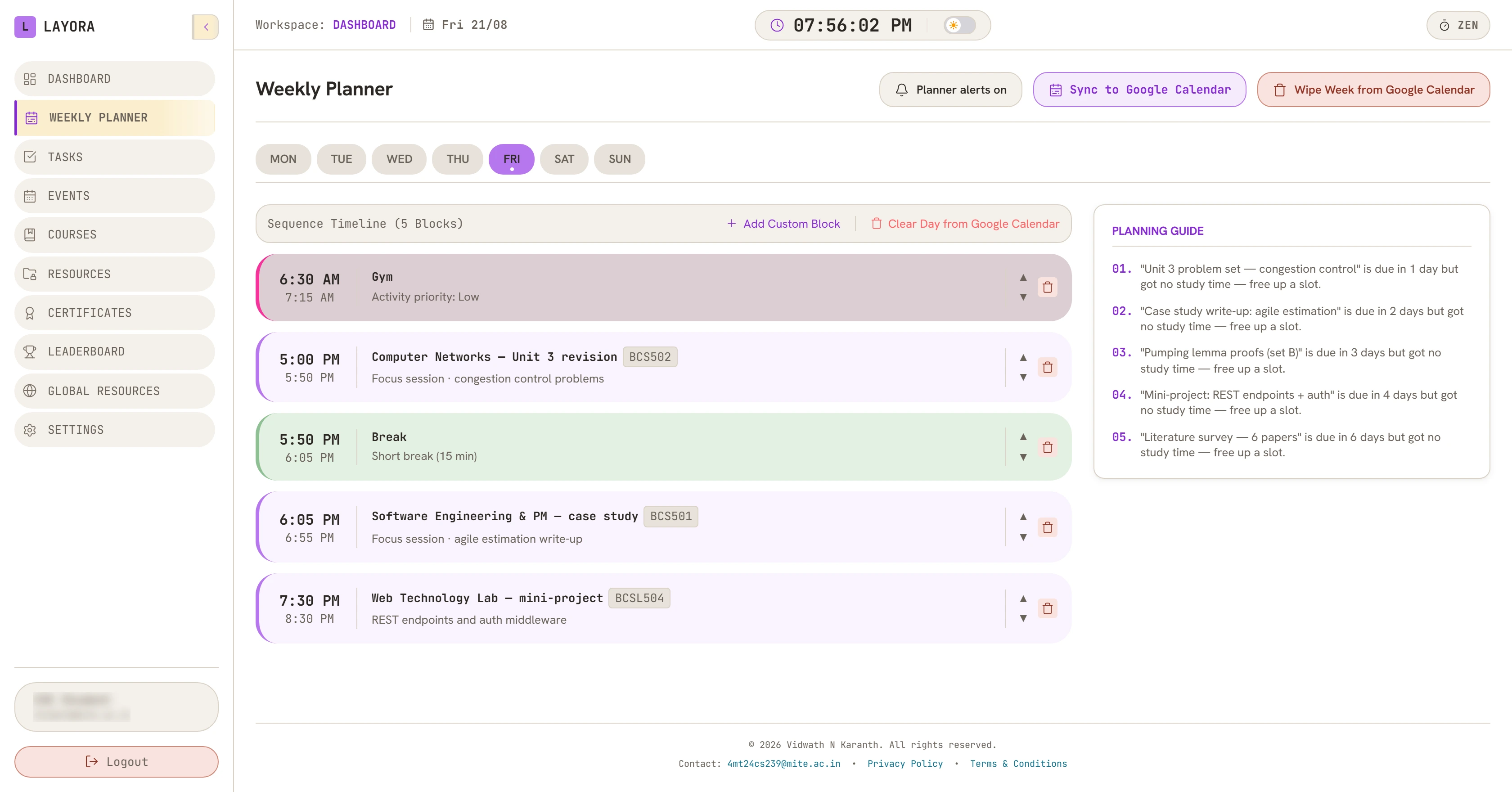Image resolution: width=1512 pixels, height=792 pixels.
Task: Click the clock icon beside the time
Action: [777, 25]
